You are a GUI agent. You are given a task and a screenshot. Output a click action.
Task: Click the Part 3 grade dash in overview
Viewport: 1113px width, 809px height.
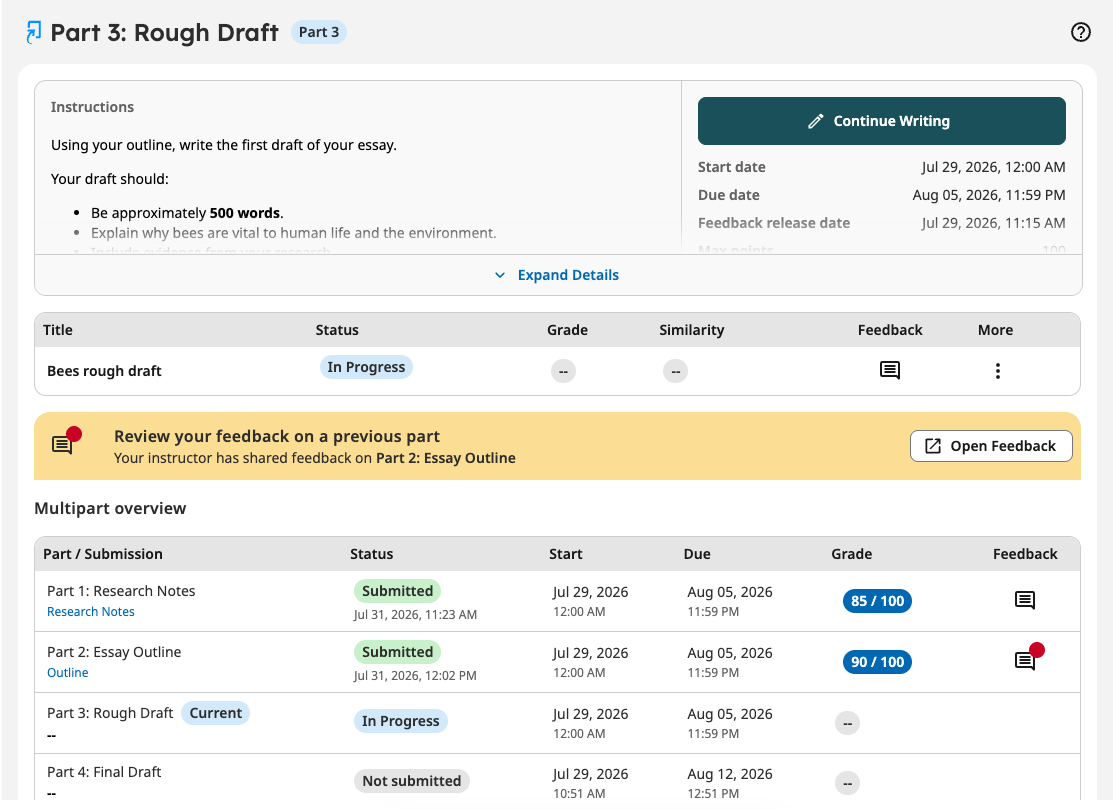coord(848,723)
